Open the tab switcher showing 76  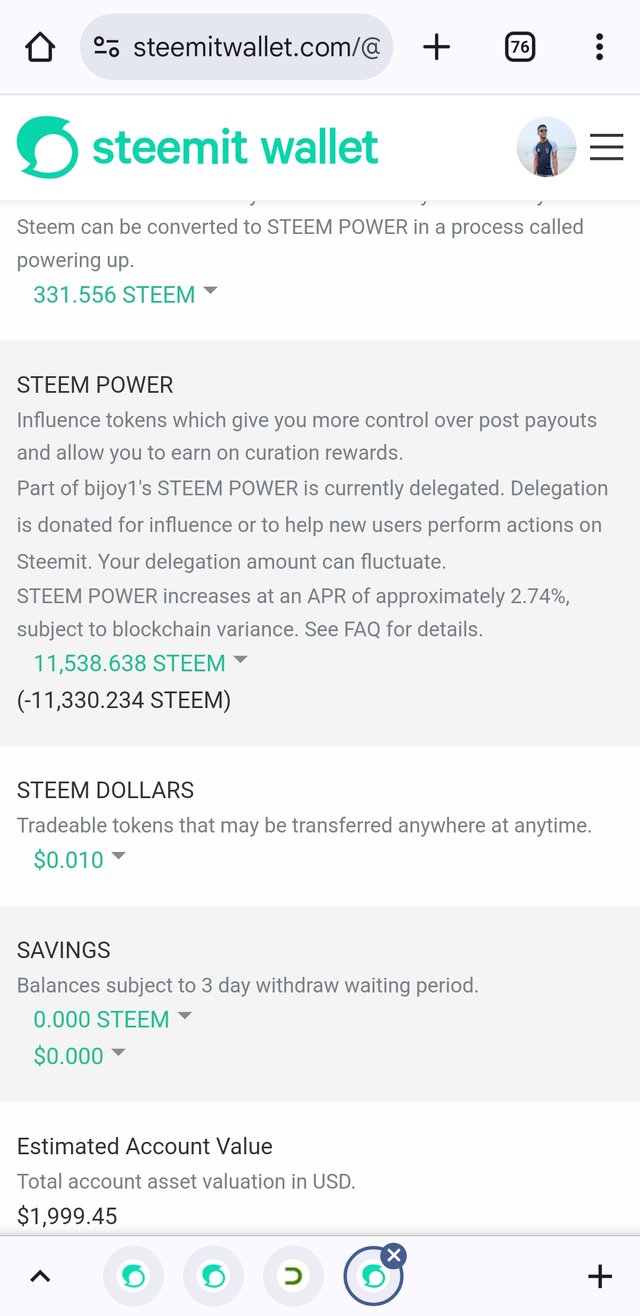[520, 47]
